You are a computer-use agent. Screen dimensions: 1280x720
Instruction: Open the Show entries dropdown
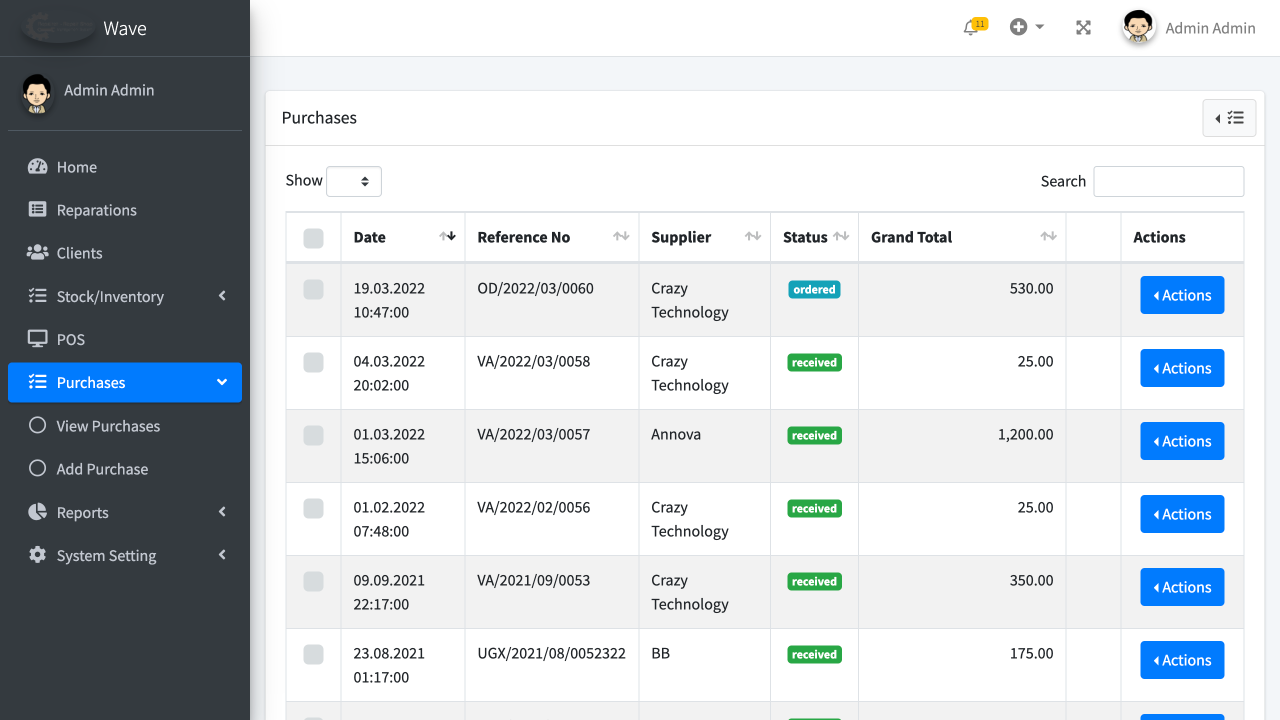point(354,181)
